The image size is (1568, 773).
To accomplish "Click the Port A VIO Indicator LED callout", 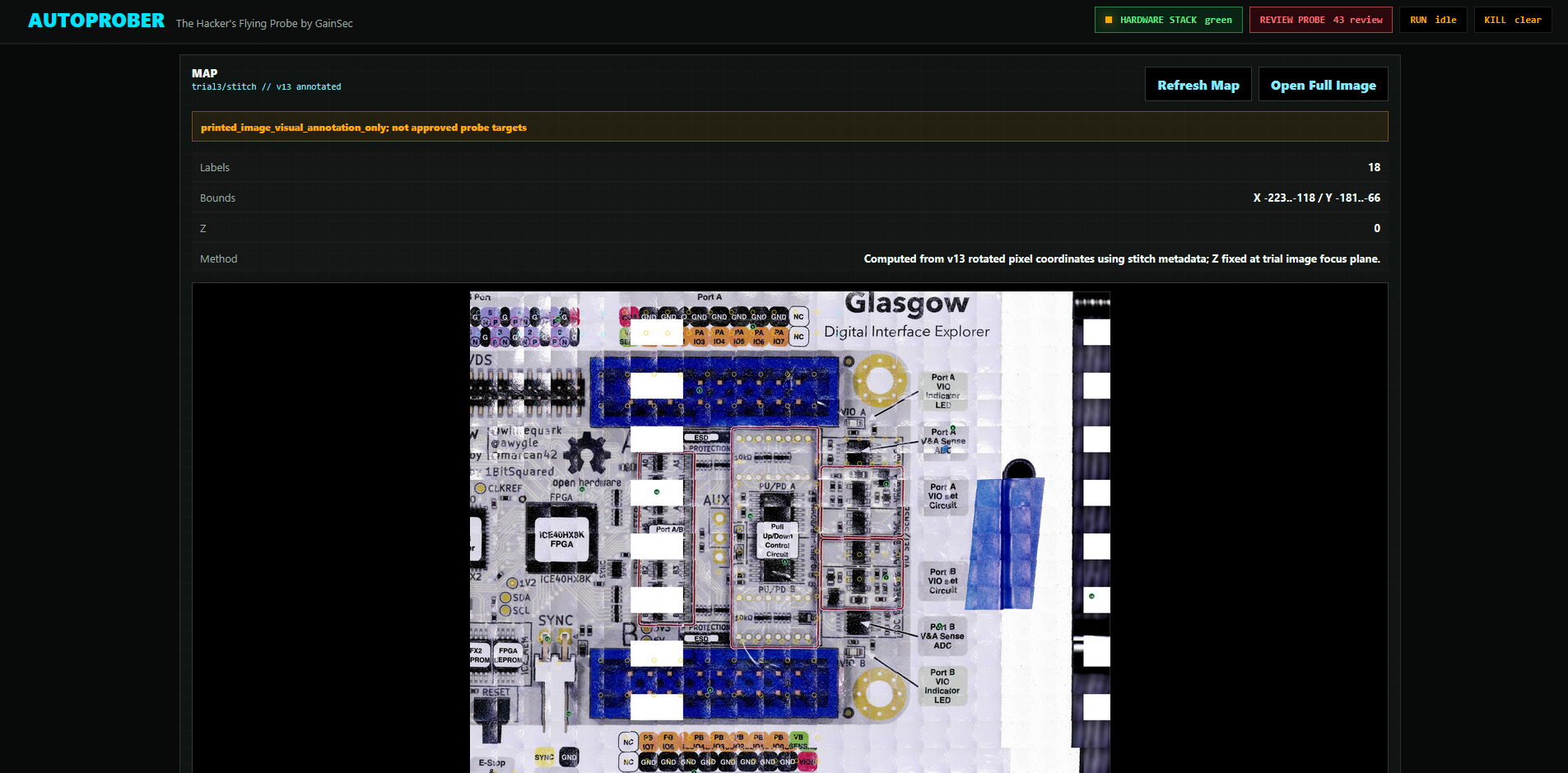I will [x=942, y=392].
